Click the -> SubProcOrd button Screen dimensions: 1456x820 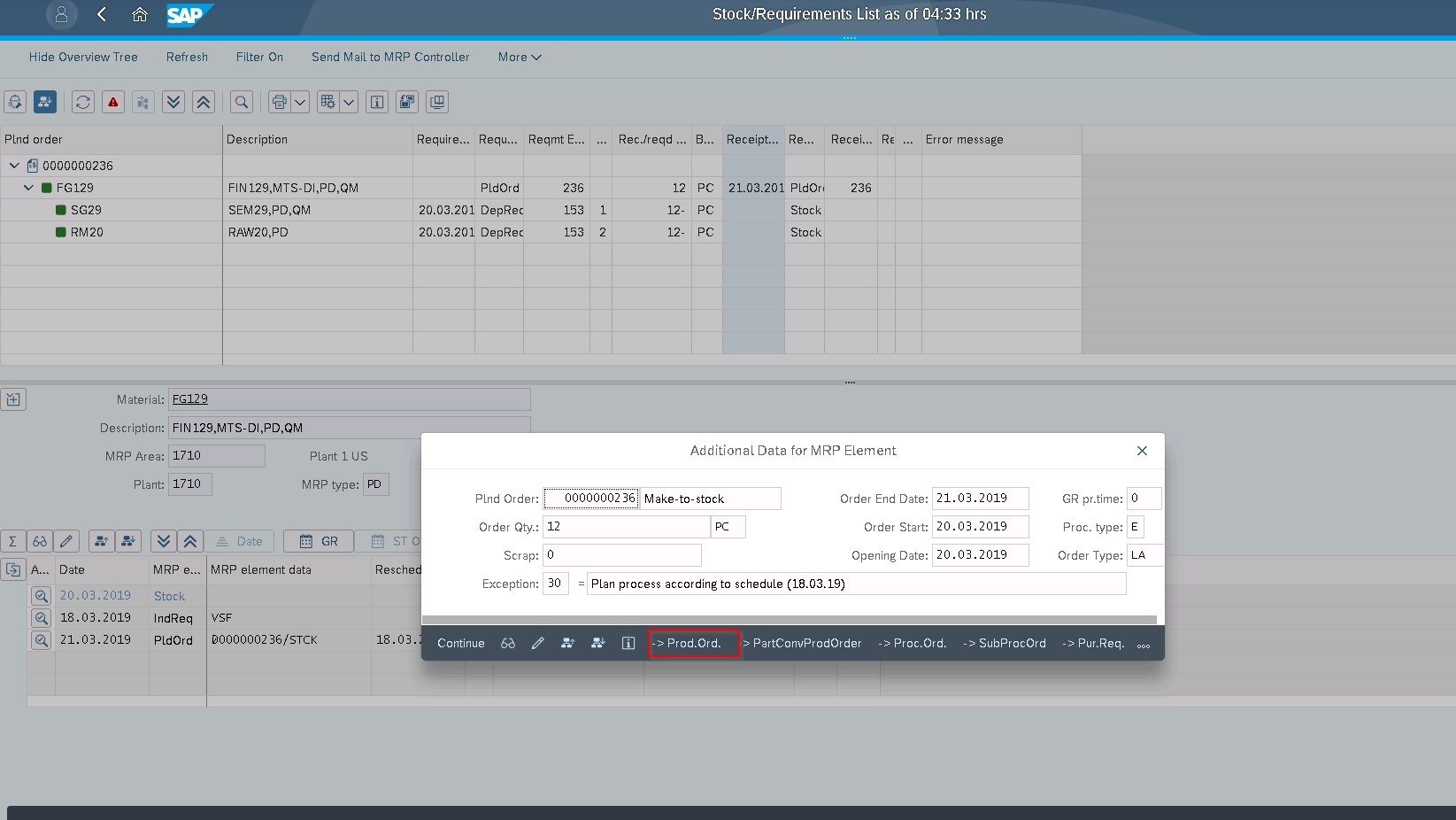[x=1005, y=643]
